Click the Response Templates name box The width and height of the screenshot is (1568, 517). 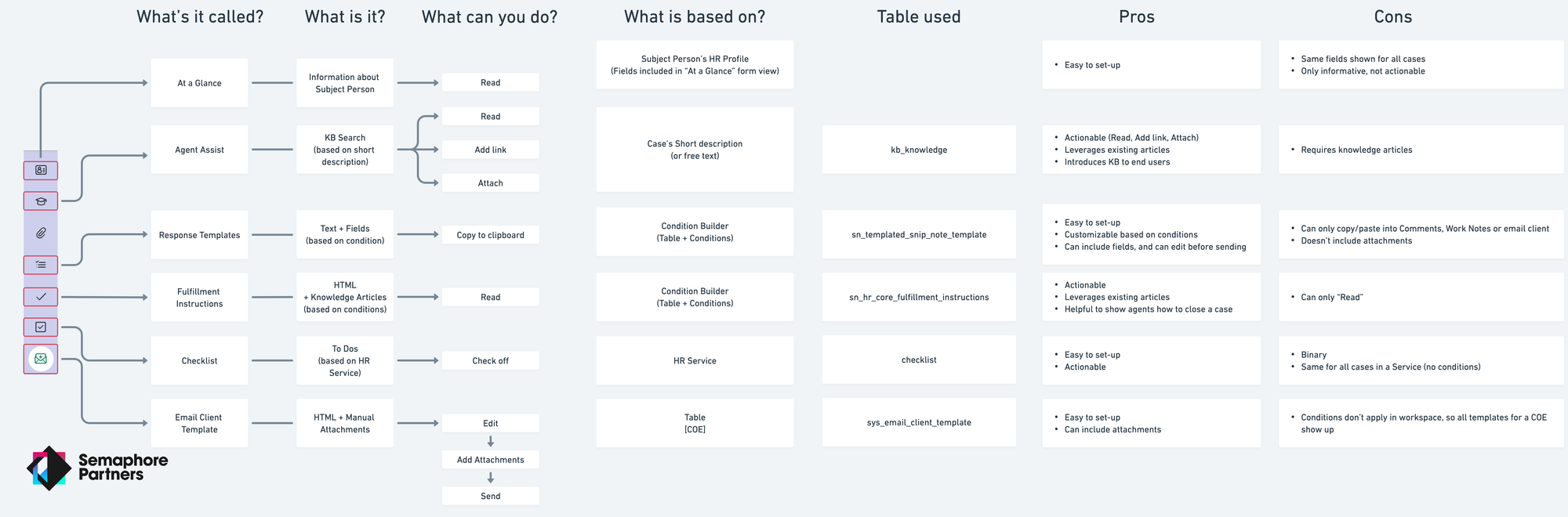tap(200, 235)
